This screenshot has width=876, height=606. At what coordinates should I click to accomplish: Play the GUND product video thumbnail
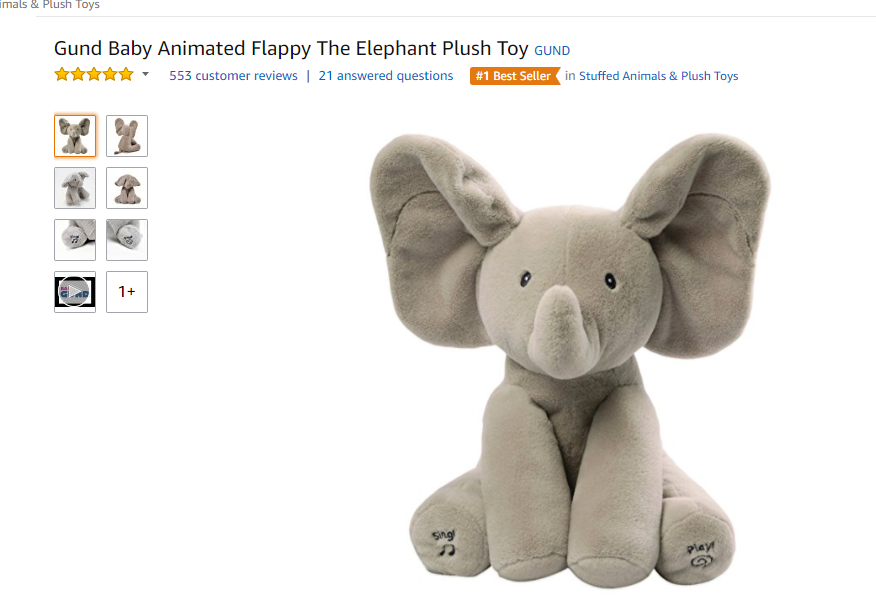75,292
